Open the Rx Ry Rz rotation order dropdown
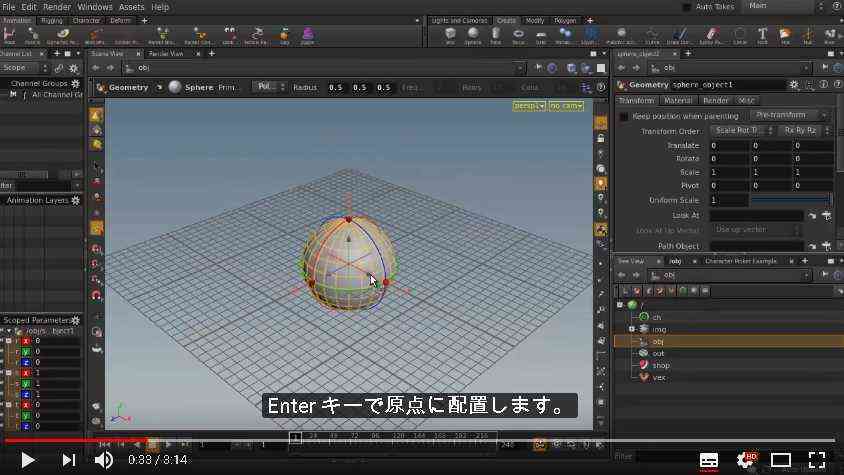This screenshot has width=844, height=475. (x=806, y=131)
